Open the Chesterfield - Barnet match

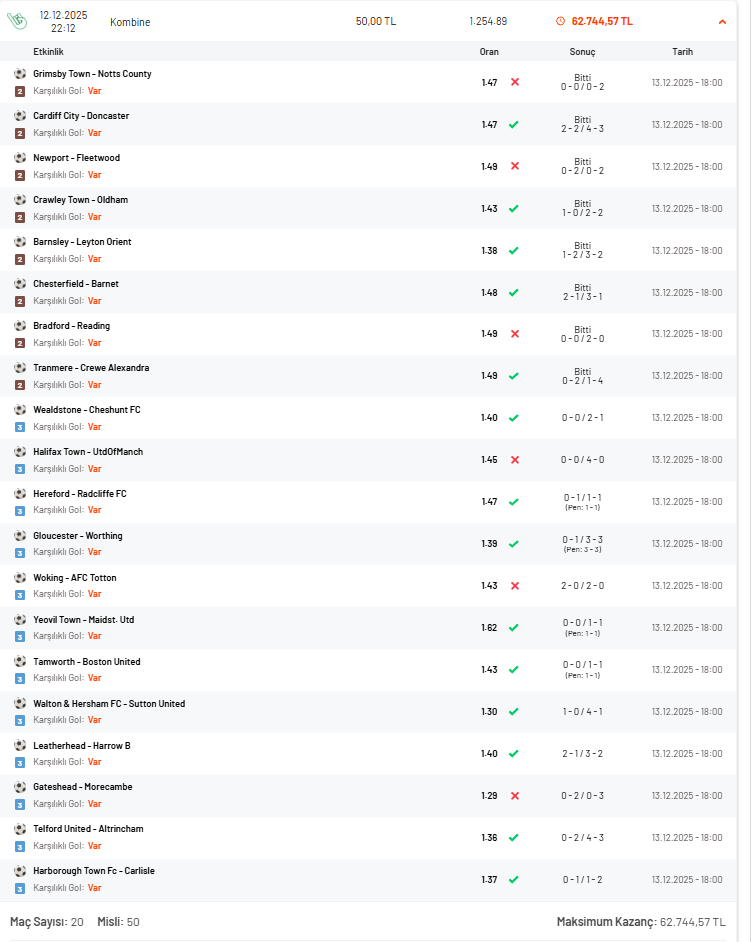76,284
